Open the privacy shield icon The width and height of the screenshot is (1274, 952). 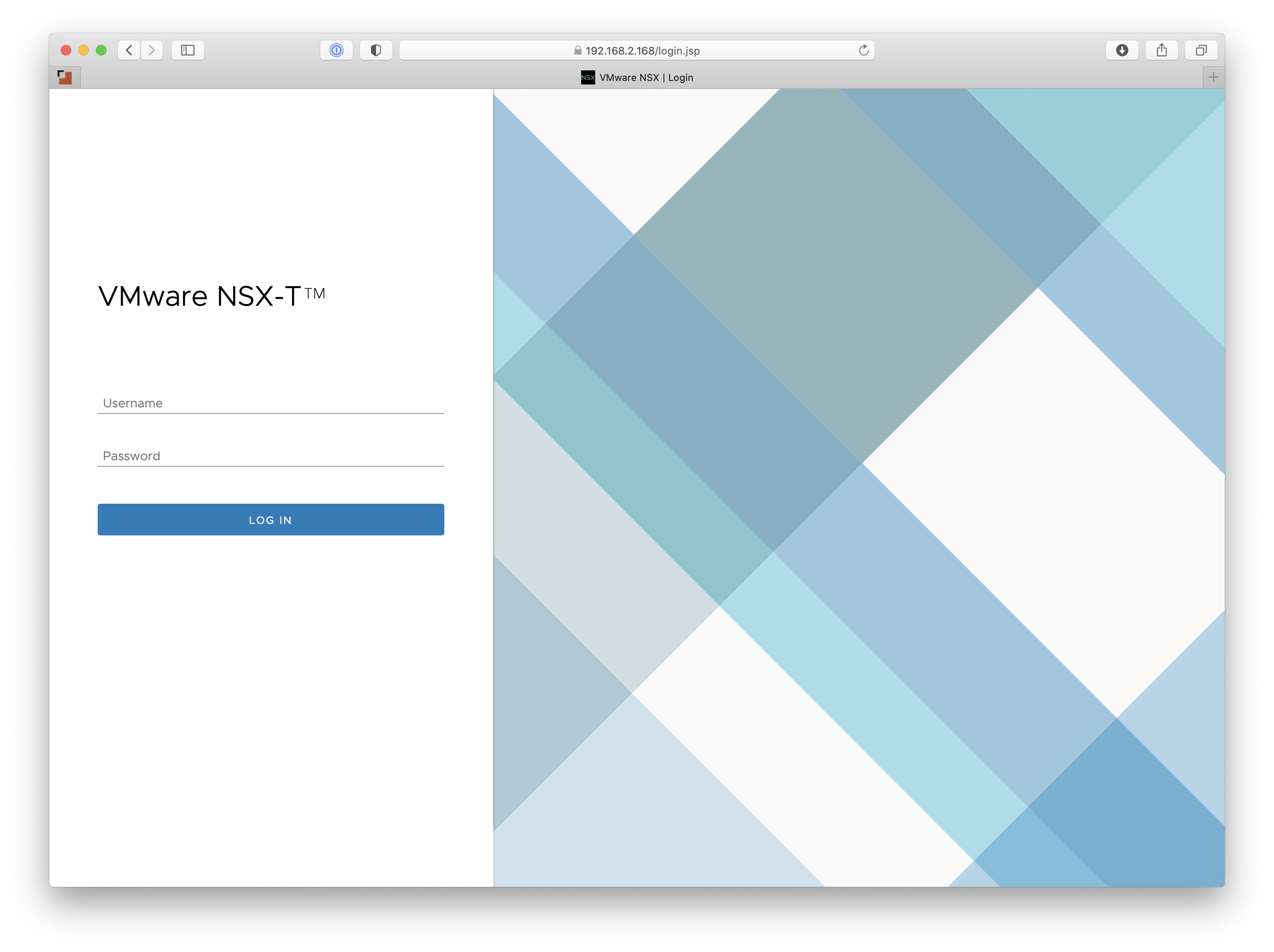(376, 50)
